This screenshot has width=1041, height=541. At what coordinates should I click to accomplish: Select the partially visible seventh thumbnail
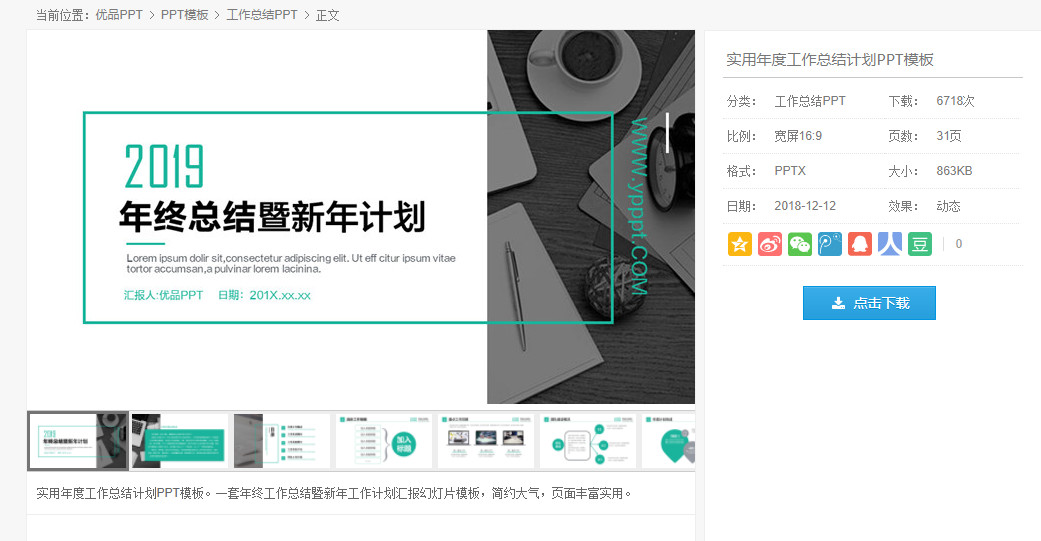pos(668,441)
